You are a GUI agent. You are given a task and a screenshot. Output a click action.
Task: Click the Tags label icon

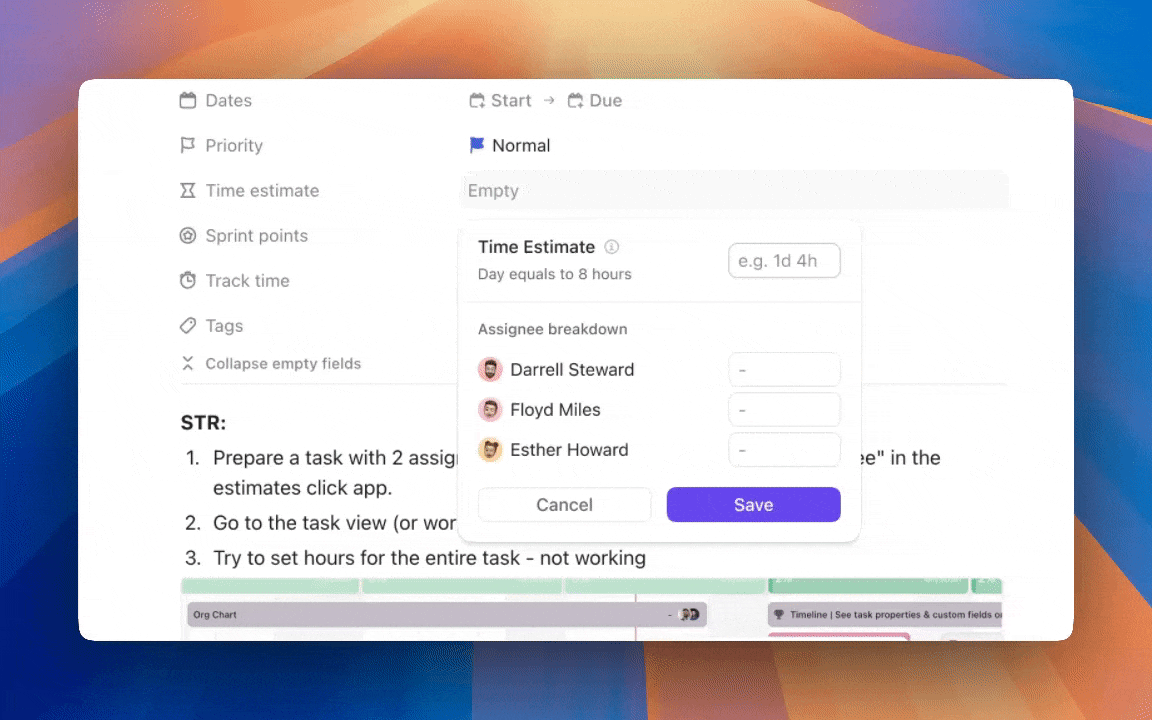pyautogui.click(x=187, y=326)
